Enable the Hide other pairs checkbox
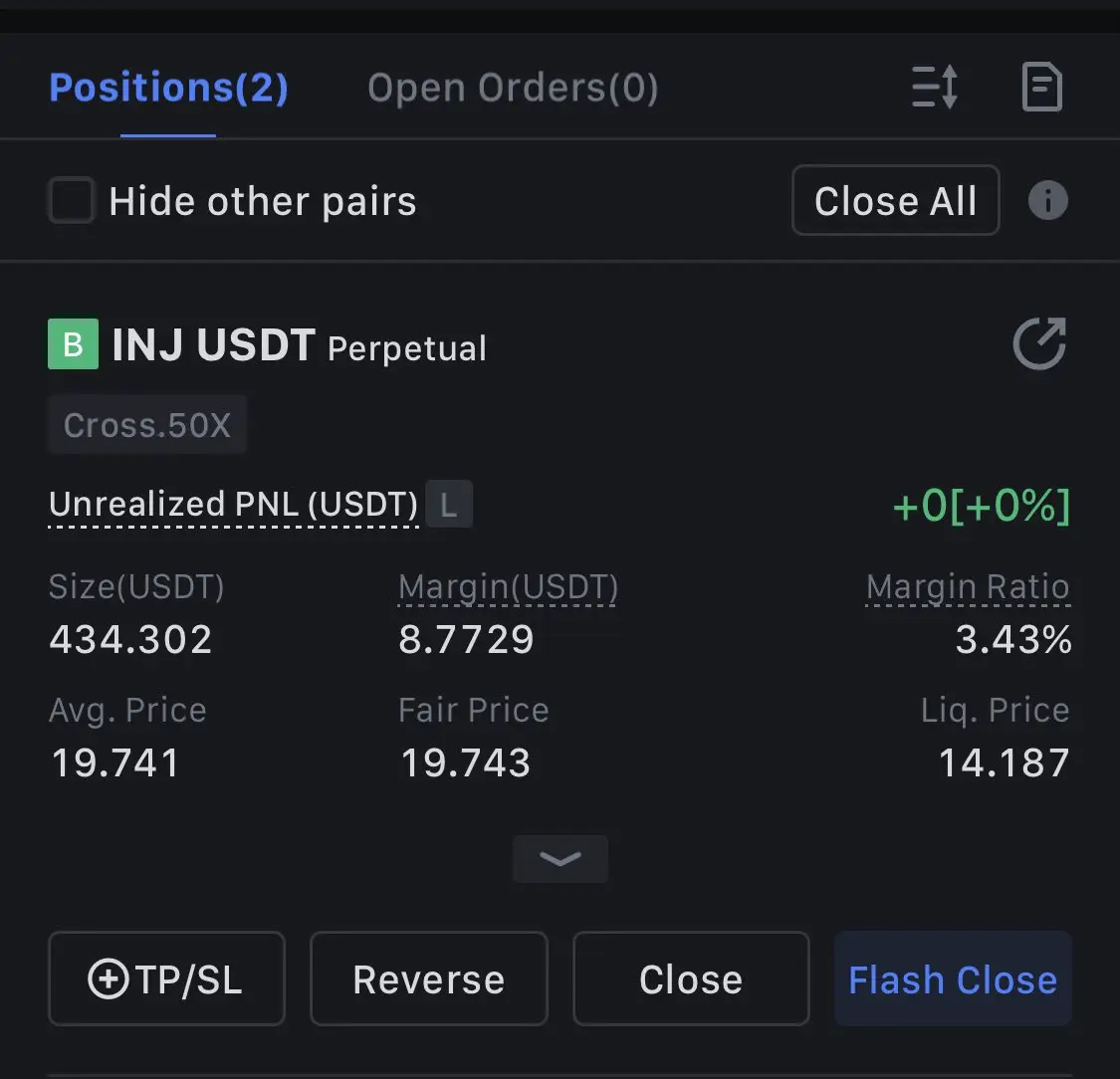The width and height of the screenshot is (1120, 1079). (x=71, y=201)
